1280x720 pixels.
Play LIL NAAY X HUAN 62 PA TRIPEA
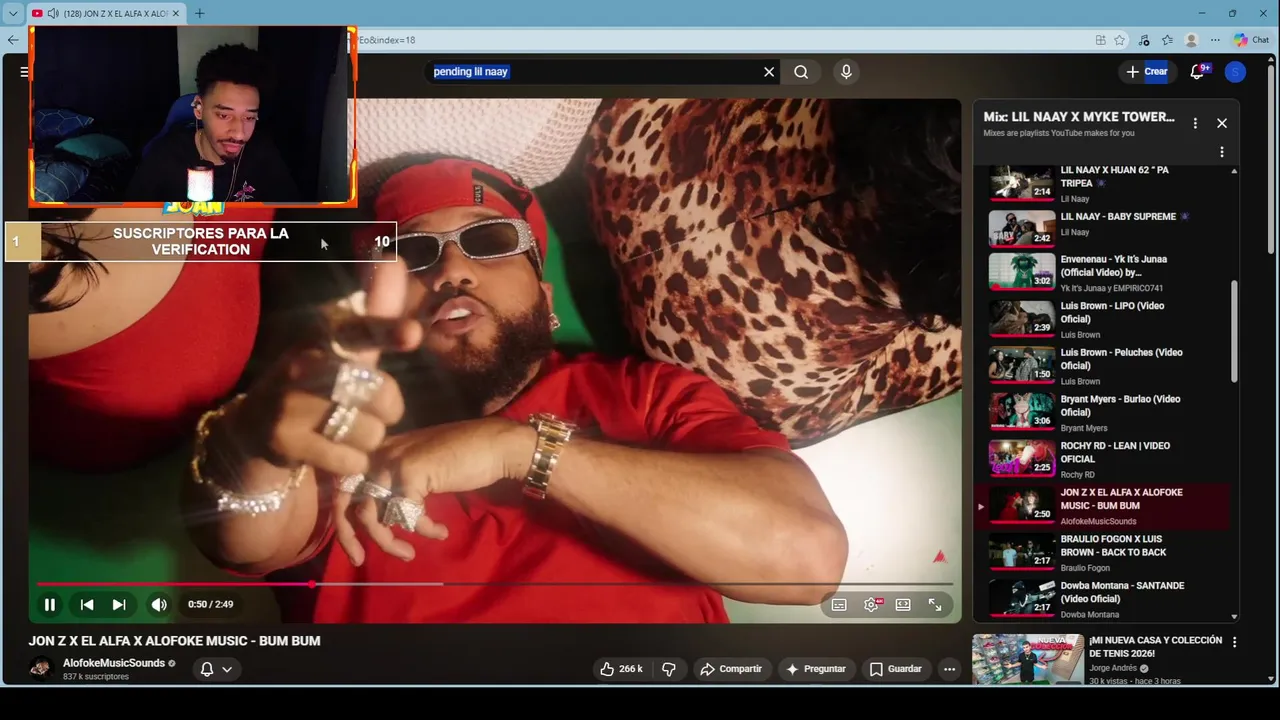tap(1102, 183)
